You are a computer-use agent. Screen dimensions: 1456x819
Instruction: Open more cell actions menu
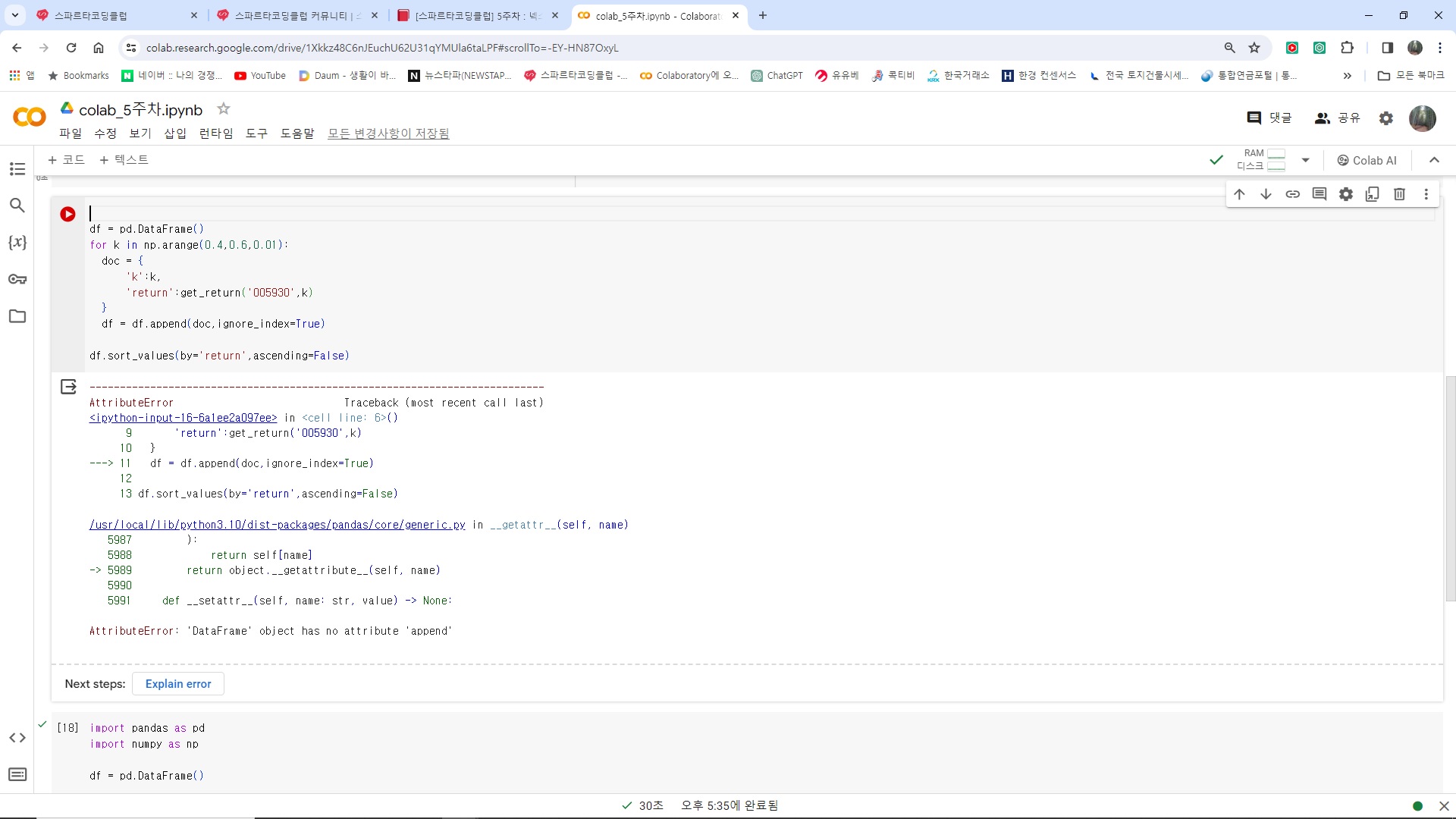[x=1426, y=194]
